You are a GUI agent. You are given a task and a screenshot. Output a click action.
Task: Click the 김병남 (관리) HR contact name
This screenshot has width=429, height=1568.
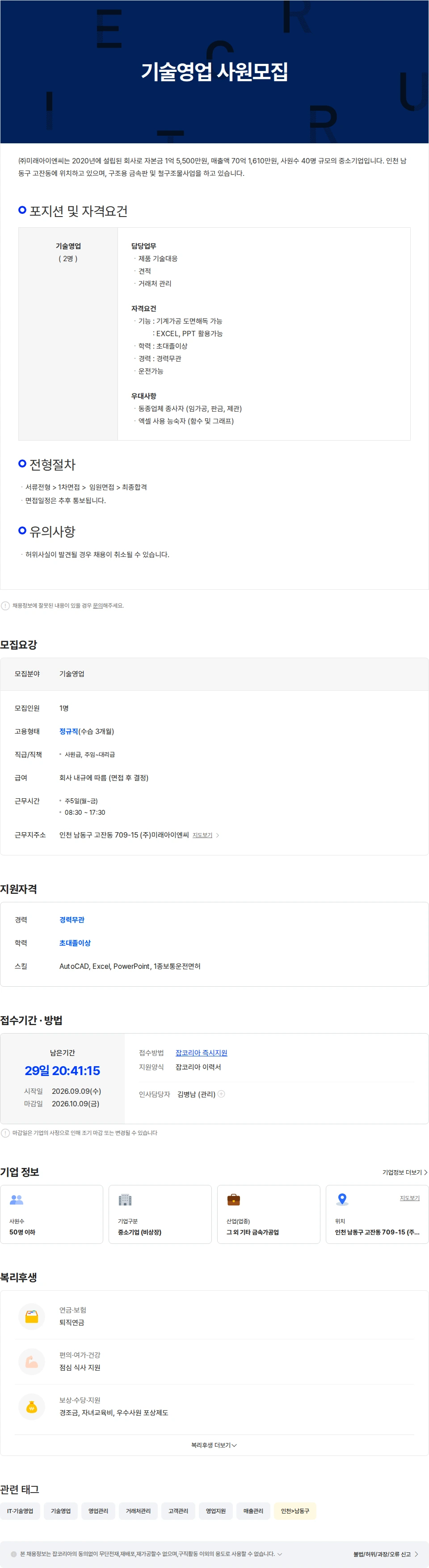tap(196, 1094)
